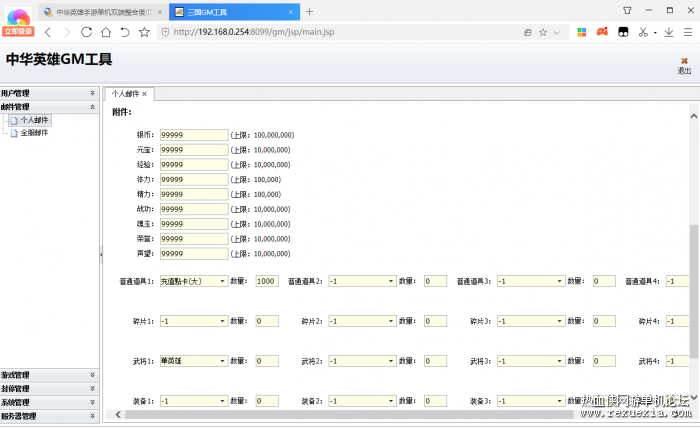The height and width of the screenshot is (428, 700).
Task: Expand the 用户管理 sidebar section
Action: [x=50, y=93]
